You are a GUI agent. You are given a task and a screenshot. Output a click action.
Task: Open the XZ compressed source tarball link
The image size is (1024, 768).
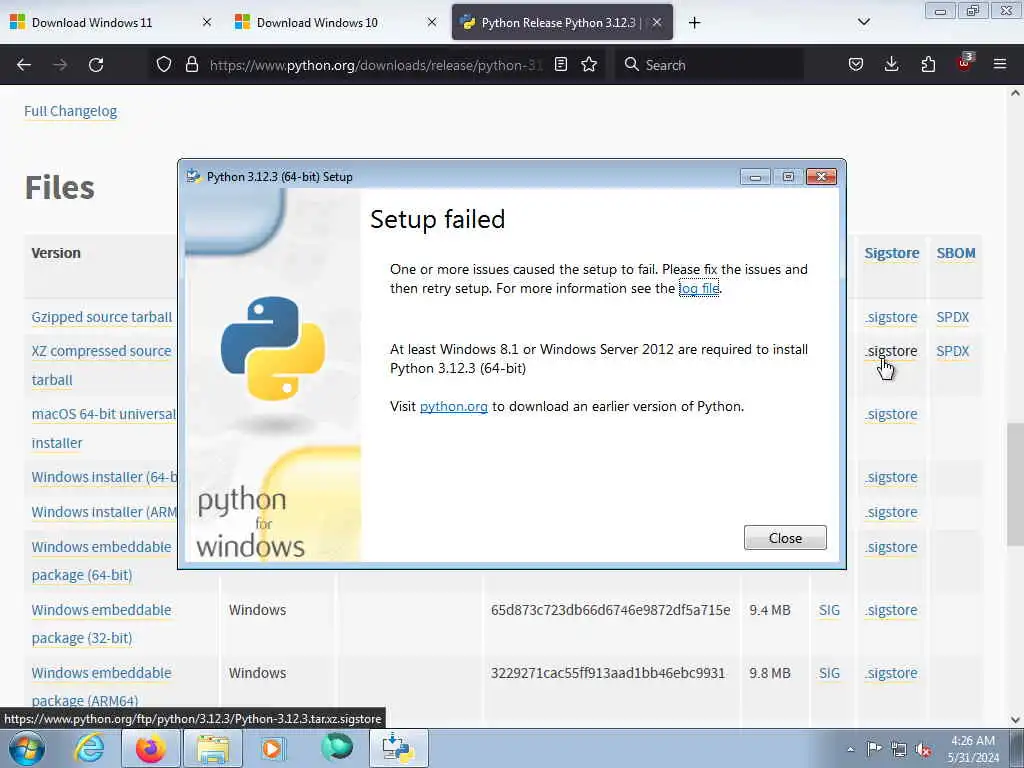101,365
